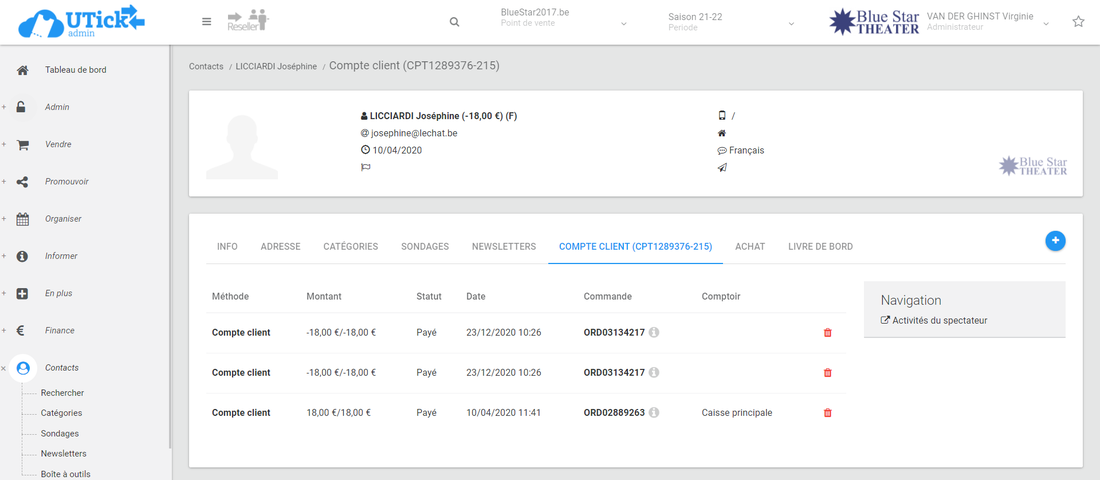Expand the user account dropdown arrow

pos(1047,22)
